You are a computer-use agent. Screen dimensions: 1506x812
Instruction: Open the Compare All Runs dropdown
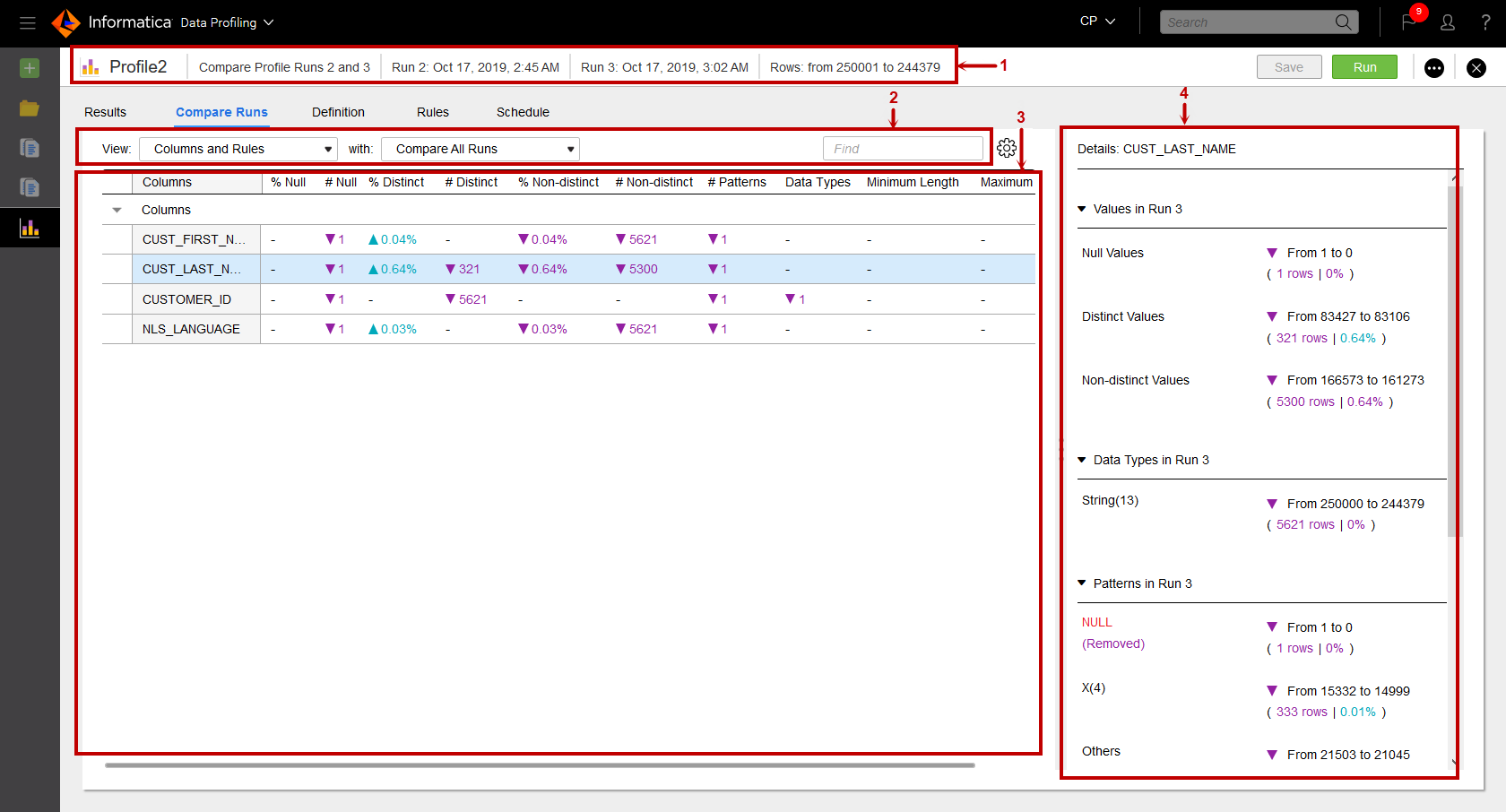480,149
